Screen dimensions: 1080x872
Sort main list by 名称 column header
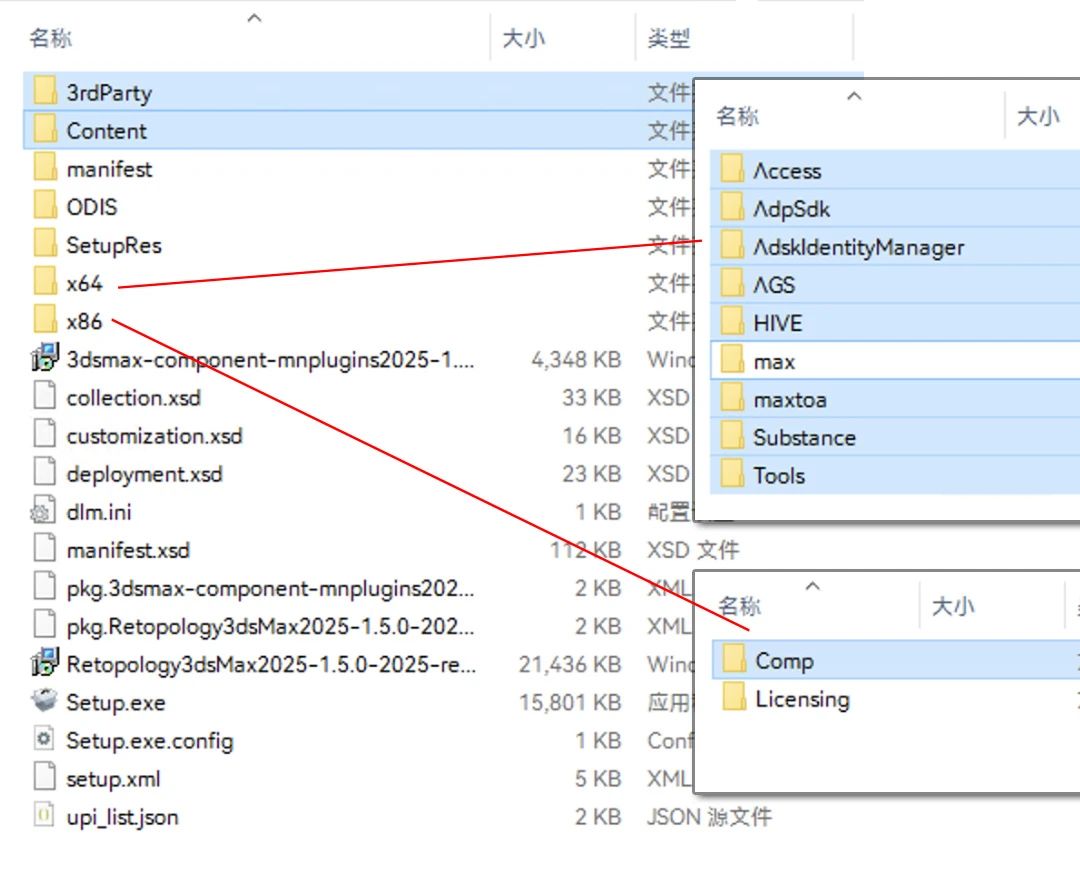[x=50, y=38]
